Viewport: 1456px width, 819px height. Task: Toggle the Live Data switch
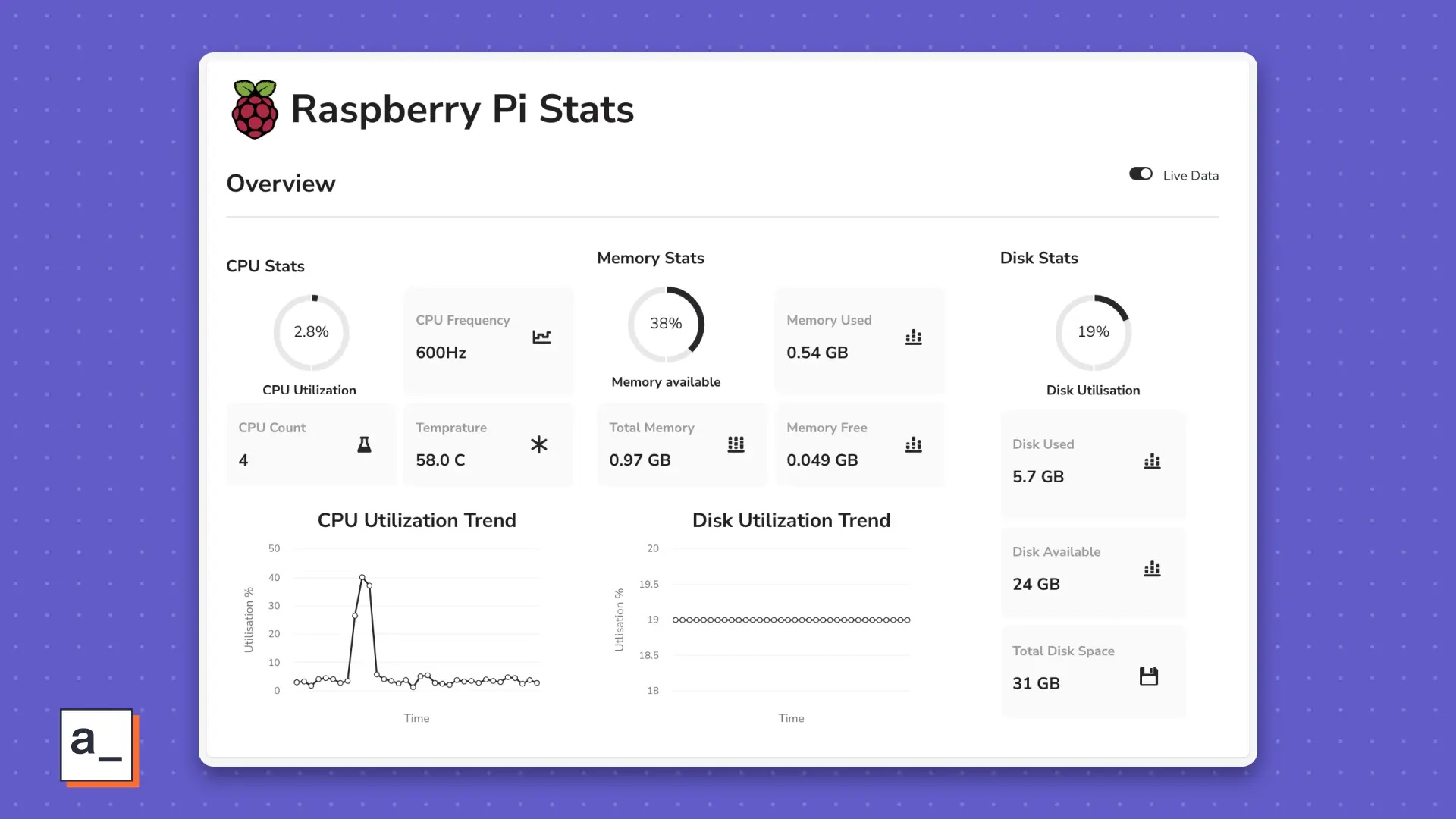1140,174
